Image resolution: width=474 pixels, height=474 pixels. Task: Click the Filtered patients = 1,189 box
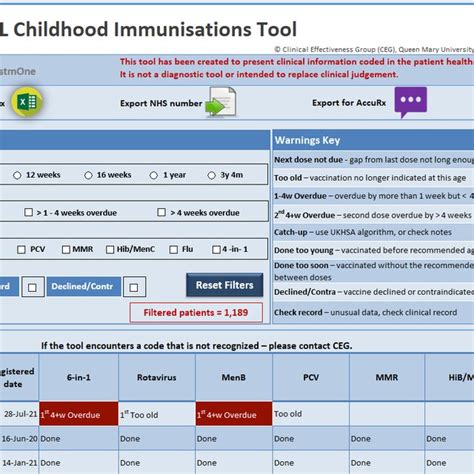[x=196, y=313]
